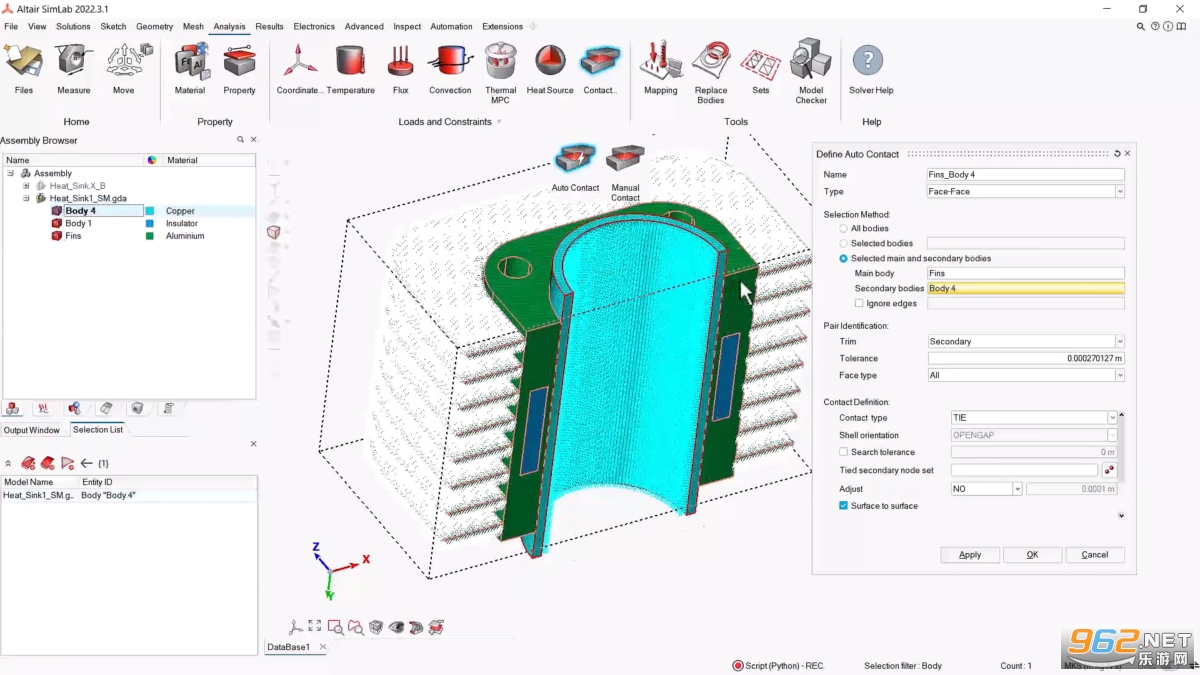Click the Coordinate system tool
The image size is (1200, 675).
click(300, 68)
